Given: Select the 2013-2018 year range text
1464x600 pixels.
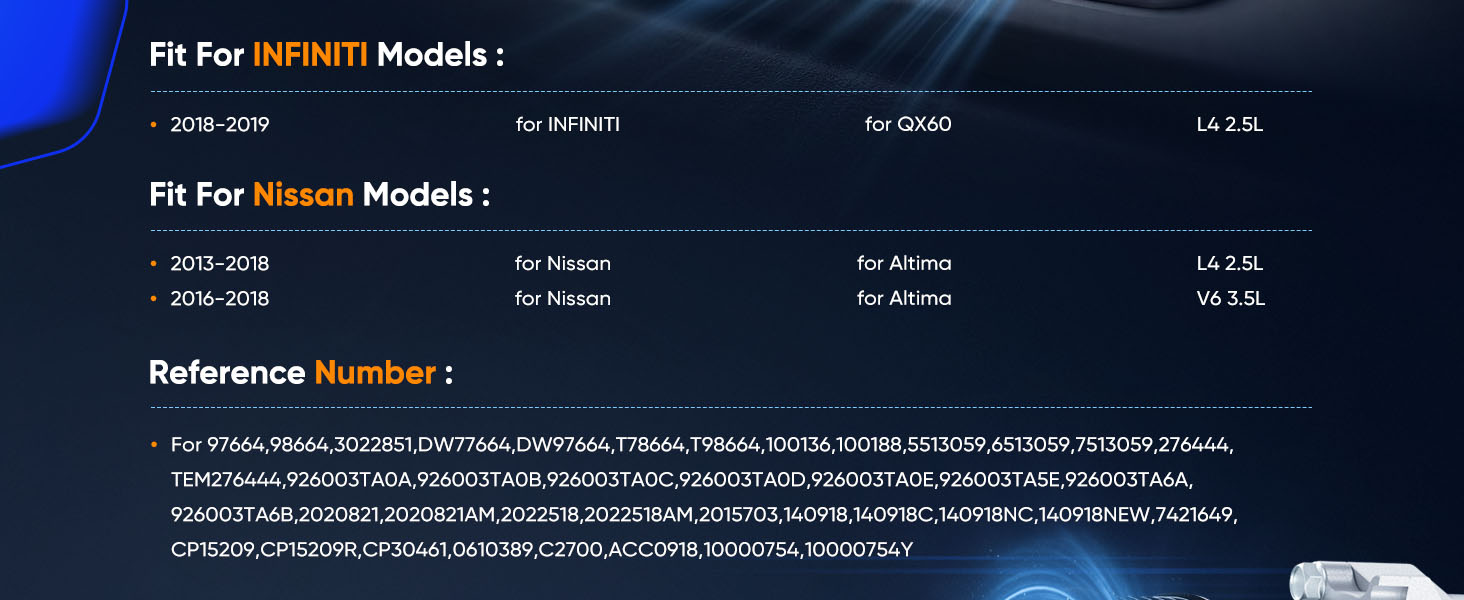Looking at the screenshot, I should [220, 264].
